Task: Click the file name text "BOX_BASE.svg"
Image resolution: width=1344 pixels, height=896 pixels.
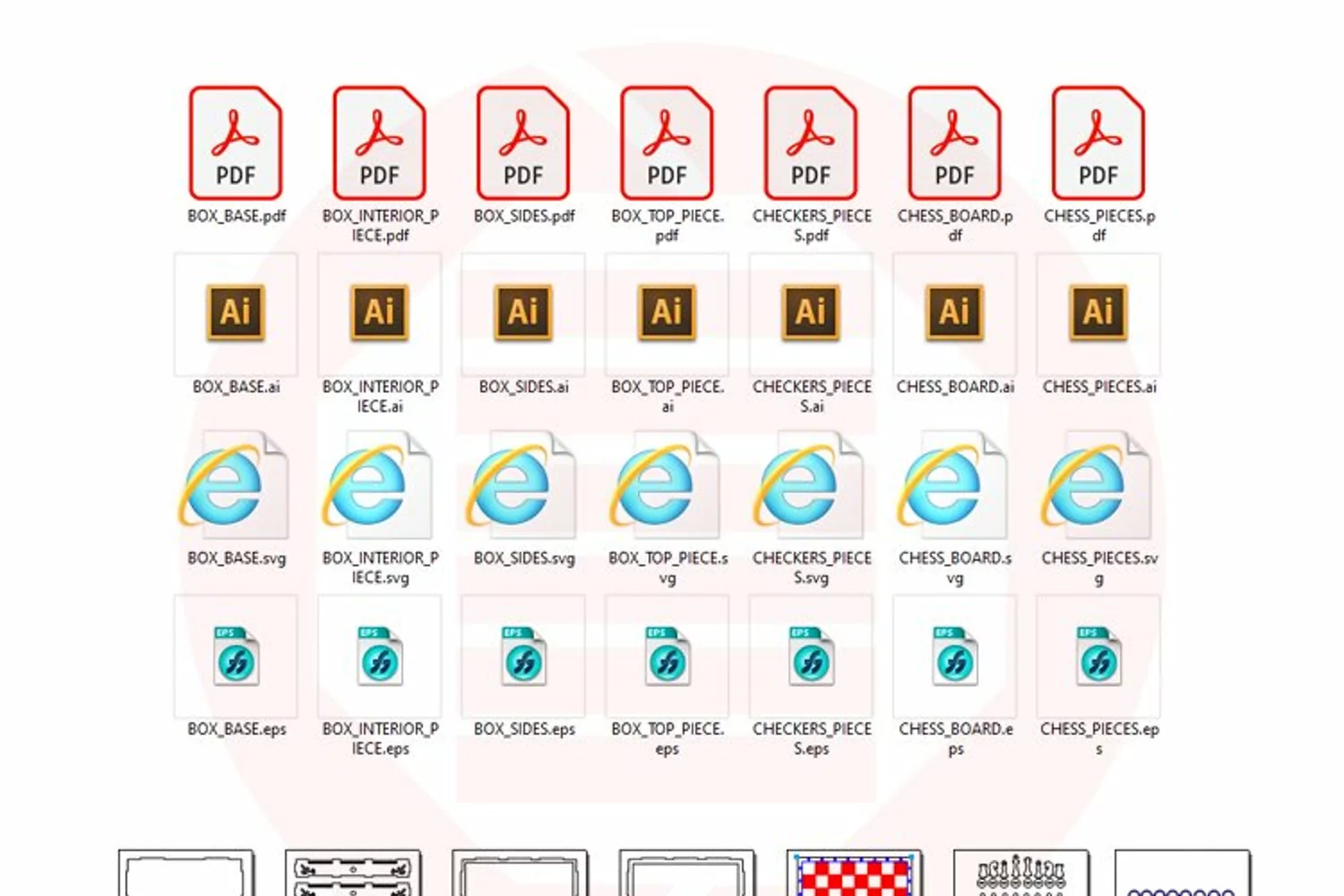Action: click(237, 558)
